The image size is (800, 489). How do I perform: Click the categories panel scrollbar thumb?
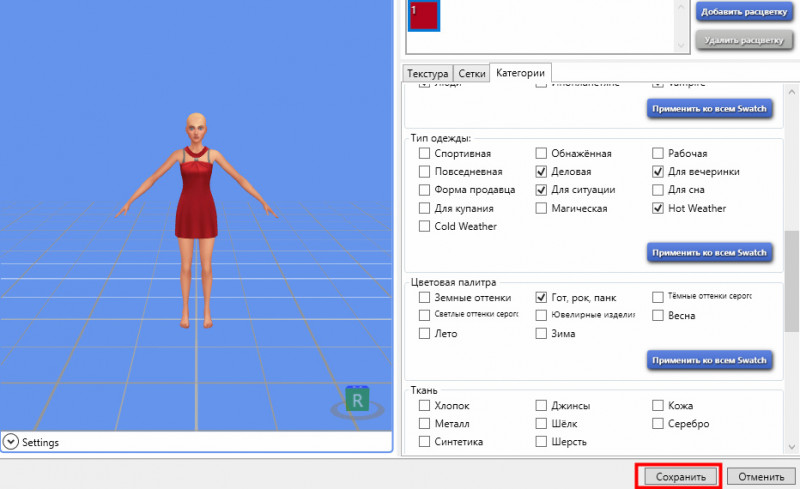(x=791, y=281)
